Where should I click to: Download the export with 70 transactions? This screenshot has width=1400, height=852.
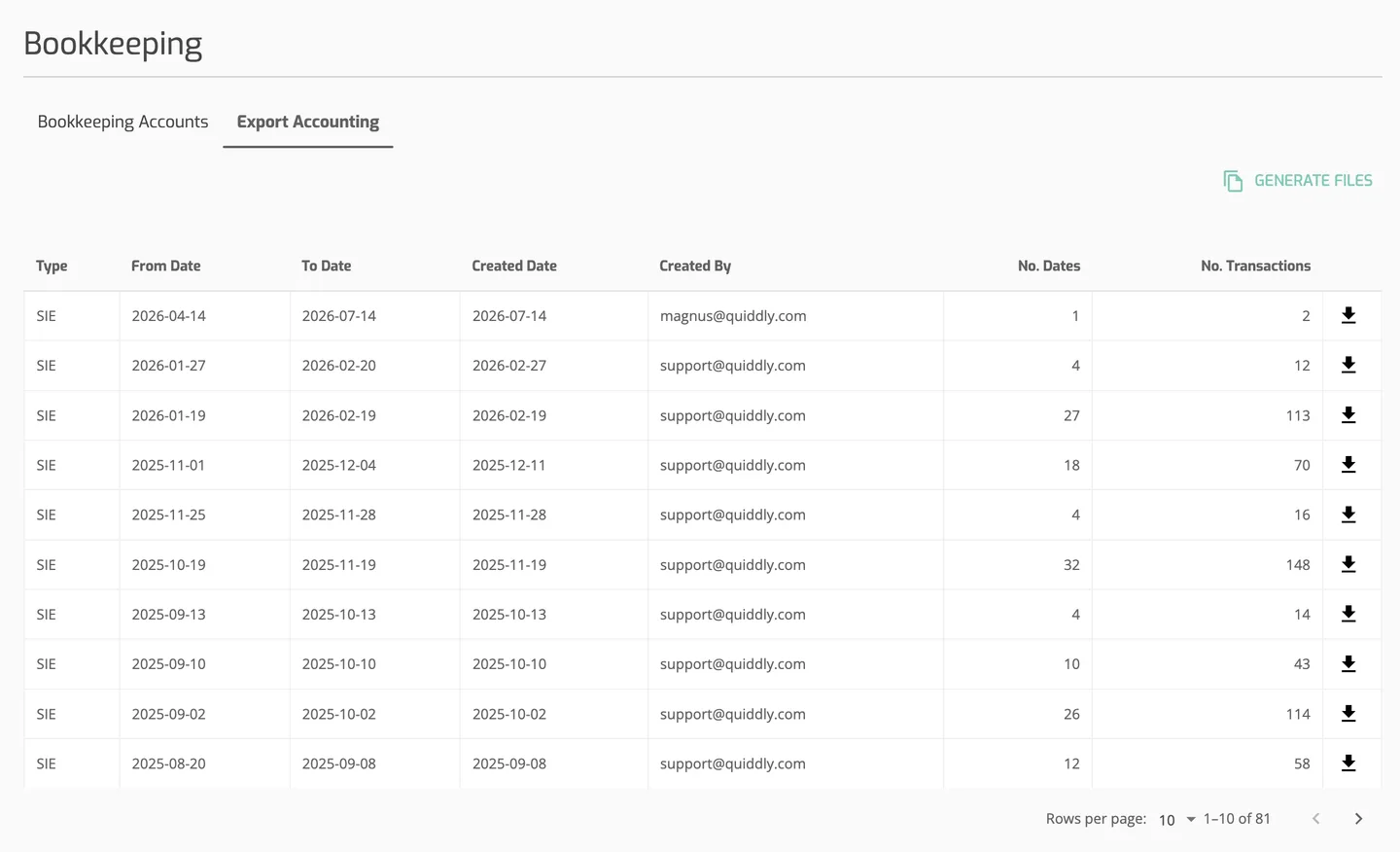[1348, 465]
